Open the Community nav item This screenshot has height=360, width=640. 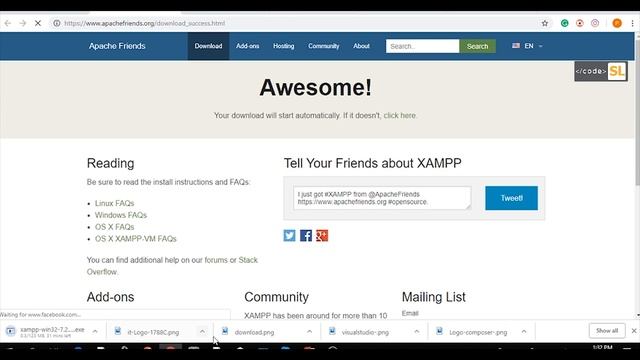tap(324, 46)
